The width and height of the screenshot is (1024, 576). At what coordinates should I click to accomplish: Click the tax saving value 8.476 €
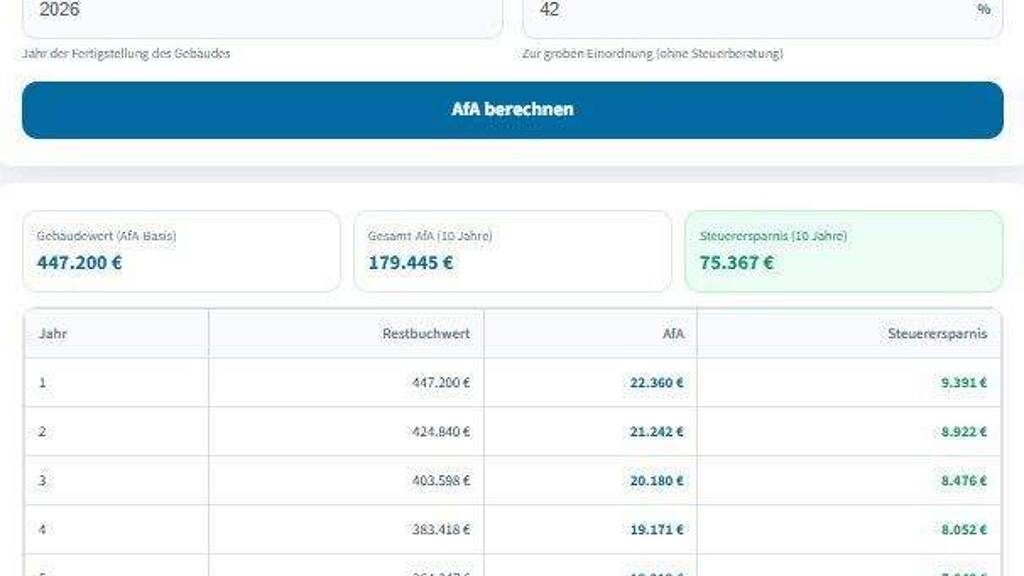(x=964, y=481)
